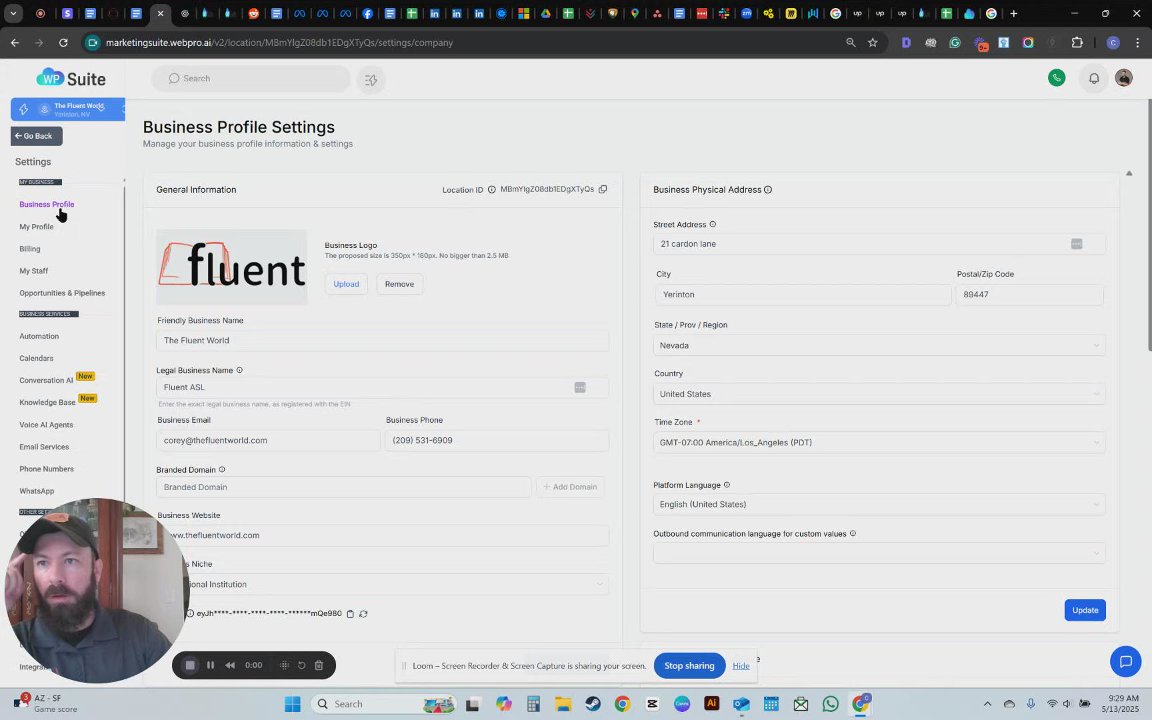Open Knowledge Base settings
This screenshot has height=720, width=1152.
pos(47,402)
